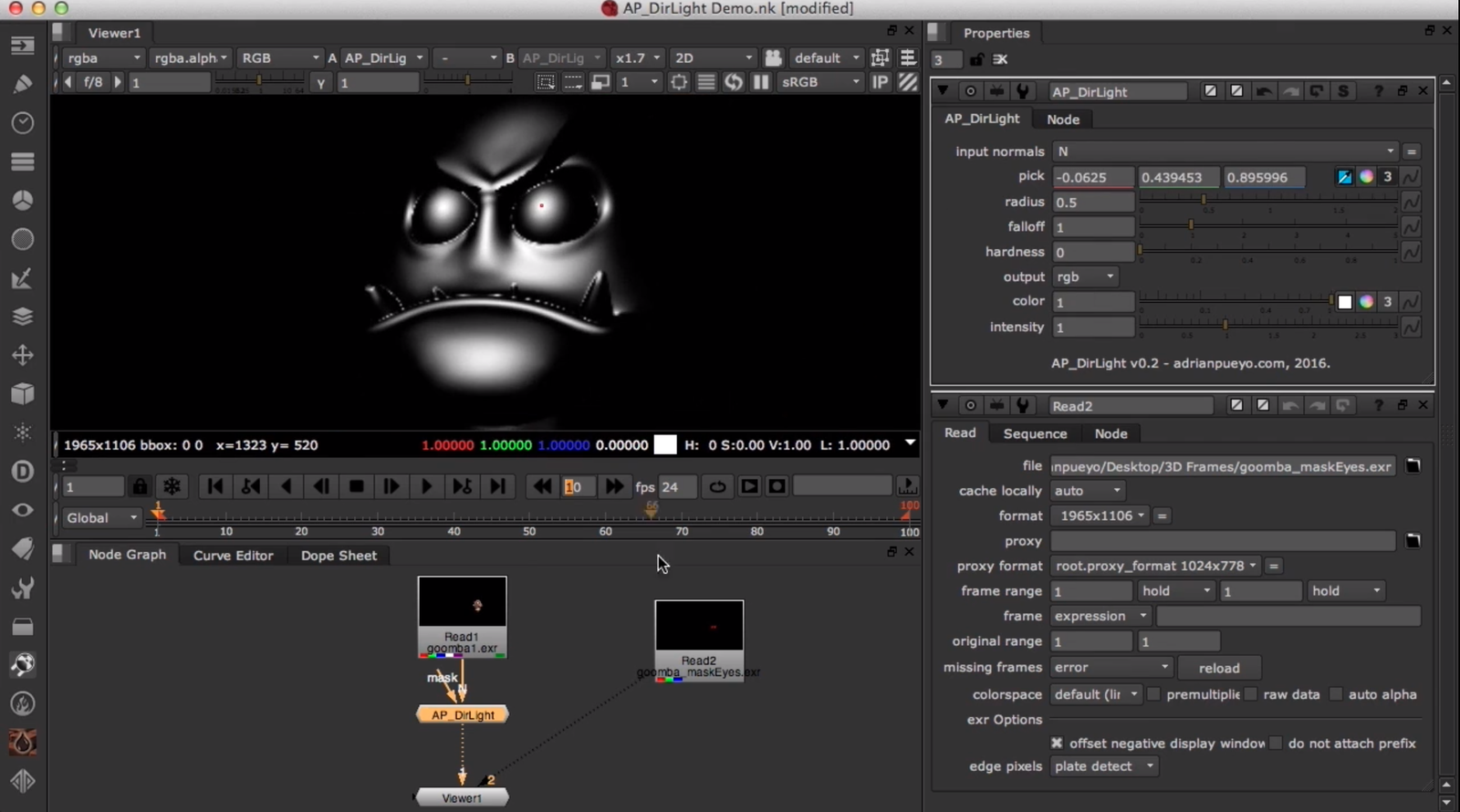1460x812 pixels.
Task: Open the RGB channel display dropdown
Action: (x=279, y=57)
